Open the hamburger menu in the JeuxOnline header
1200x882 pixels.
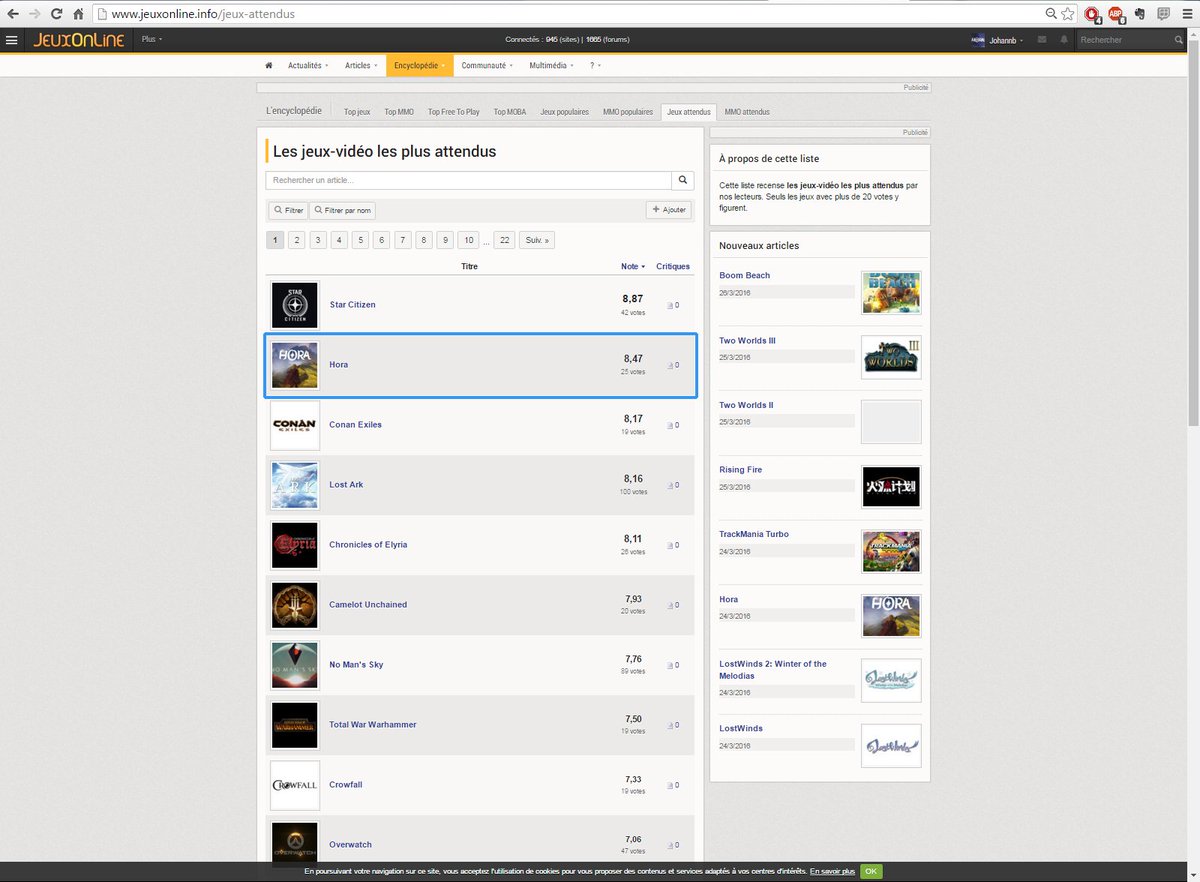coord(11,40)
